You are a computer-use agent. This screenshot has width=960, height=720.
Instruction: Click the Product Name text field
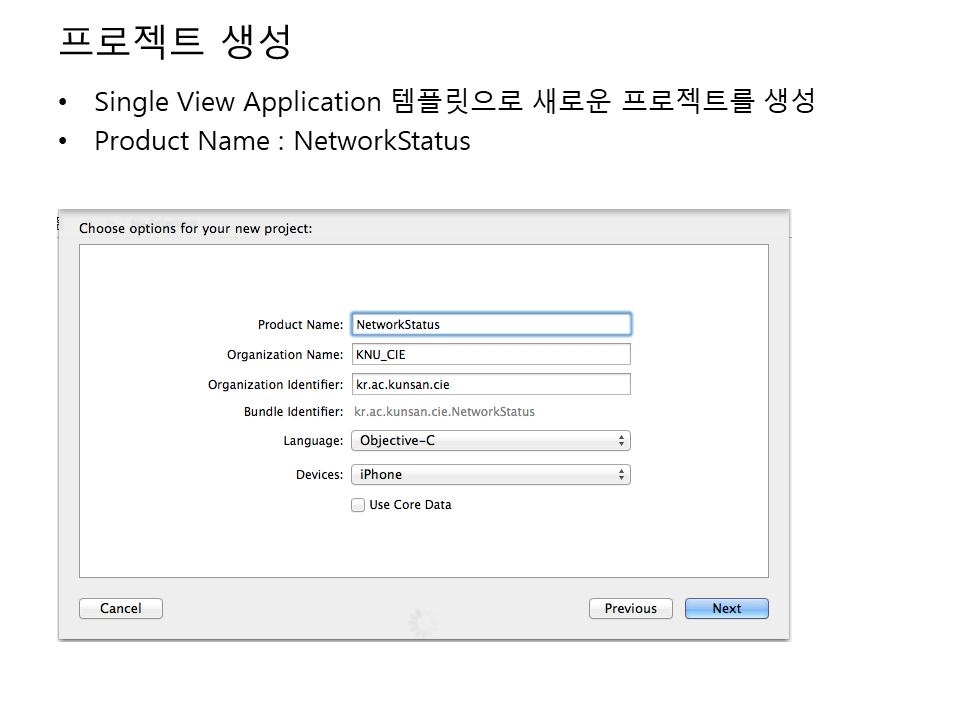pos(490,325)
